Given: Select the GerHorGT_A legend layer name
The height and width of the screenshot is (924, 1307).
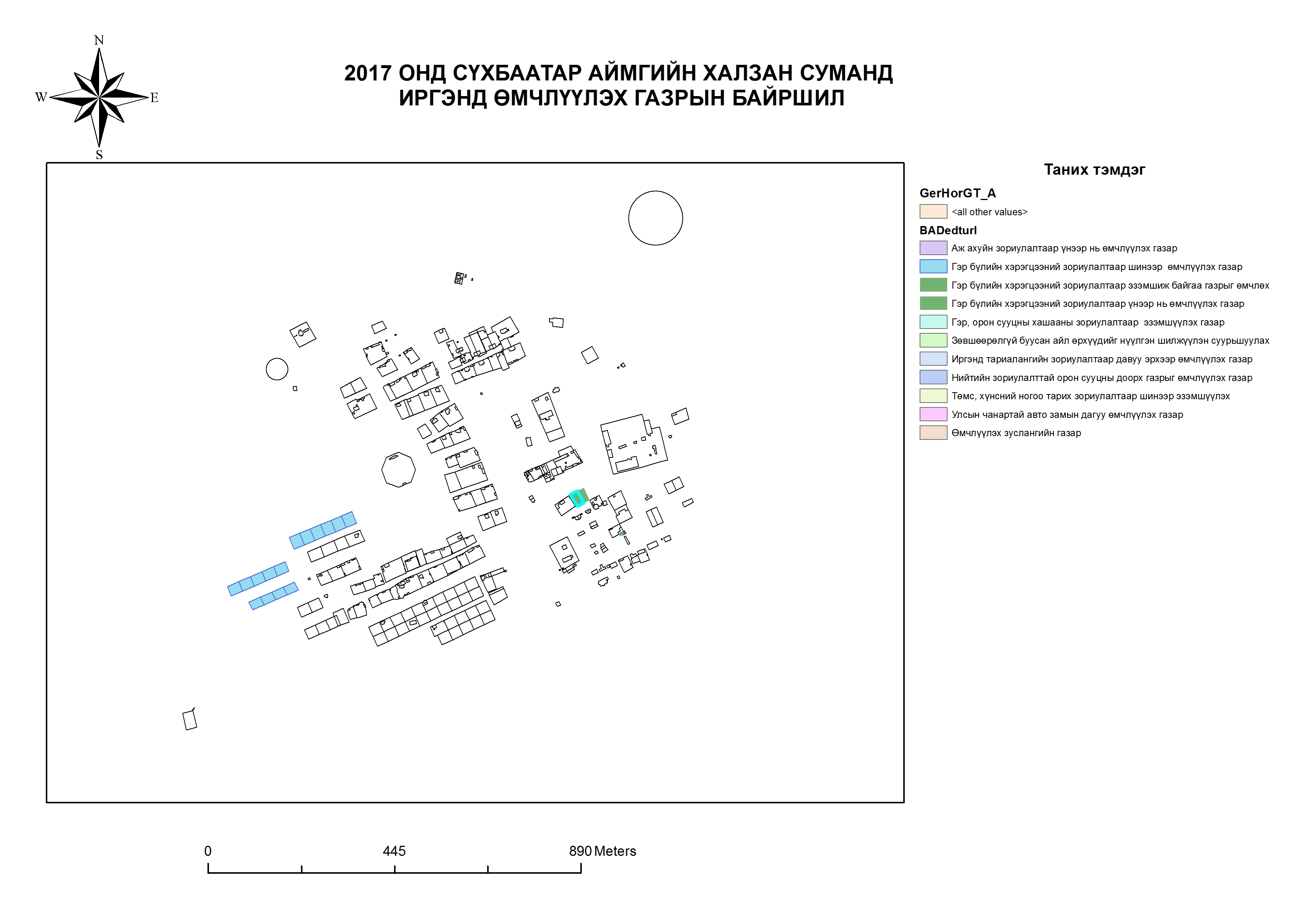Looking at the screenshot, I should (x=958, y=193).
